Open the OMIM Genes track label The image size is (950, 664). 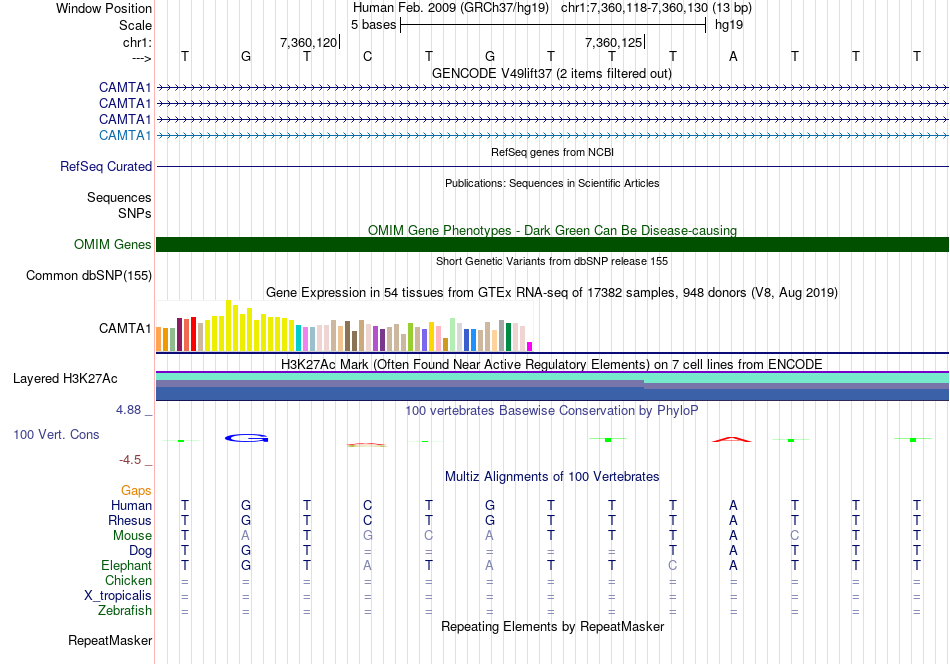point(113,244)
